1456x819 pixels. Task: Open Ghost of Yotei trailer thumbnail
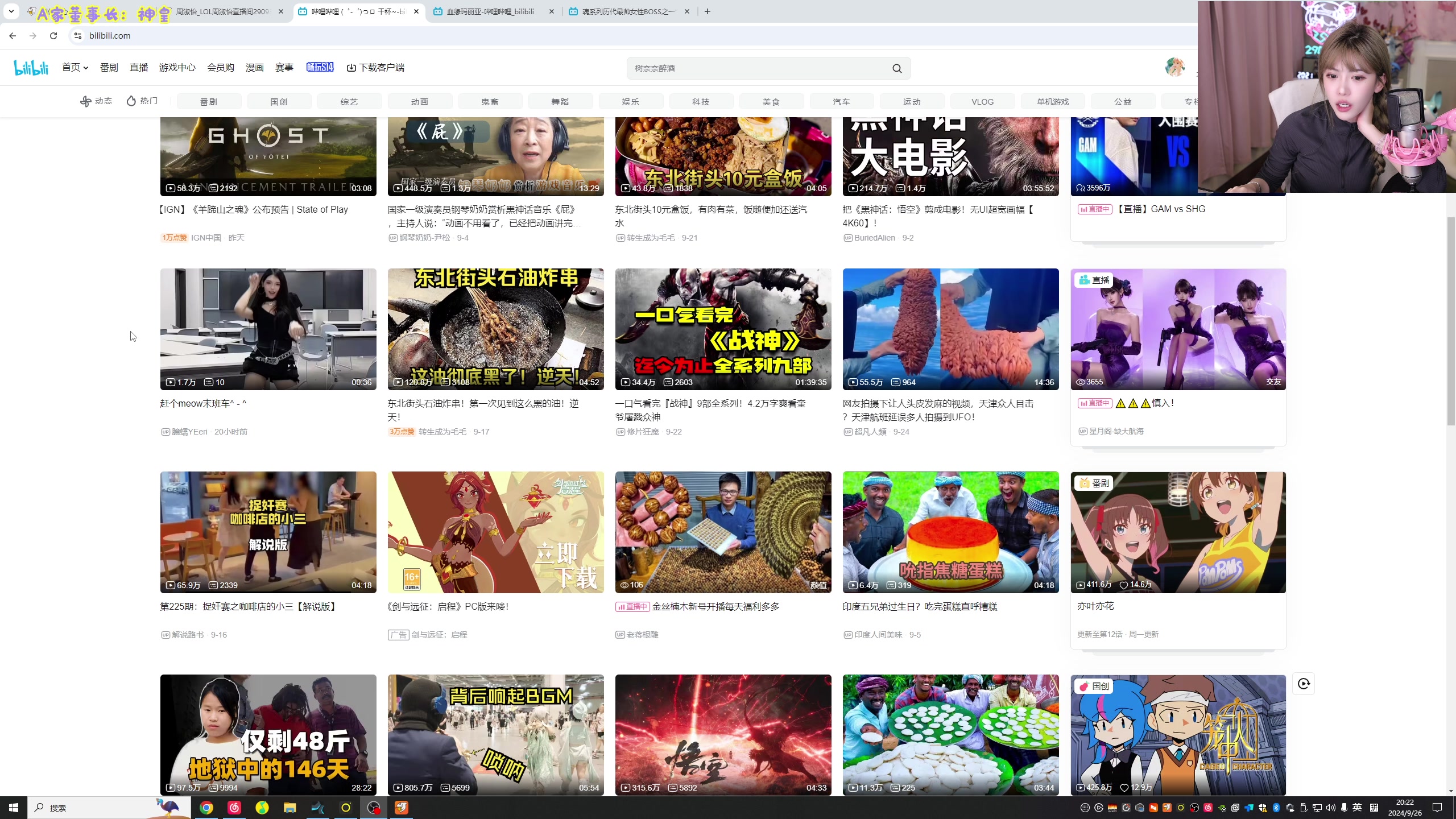[268, 157]
